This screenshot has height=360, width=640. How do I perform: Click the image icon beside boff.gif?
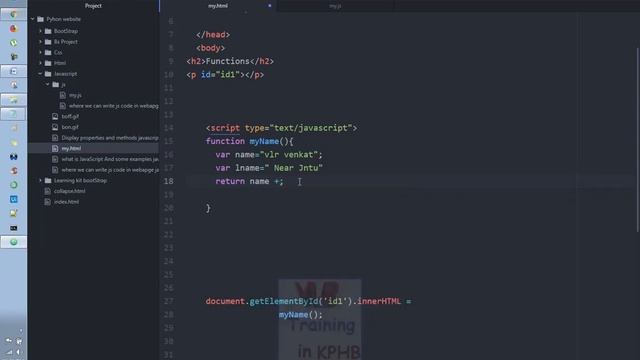[x=55, y=116]
